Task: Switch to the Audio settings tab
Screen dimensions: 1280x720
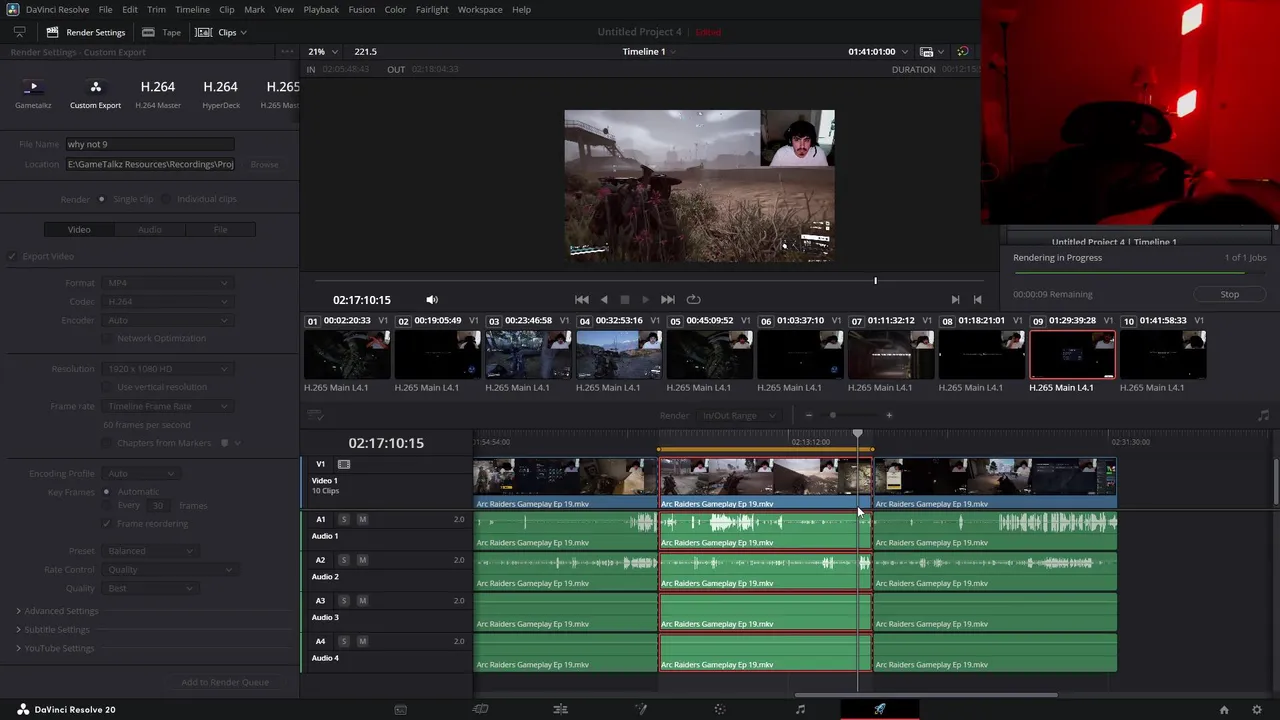Action: pyautogui.click(x=150, y=230)
